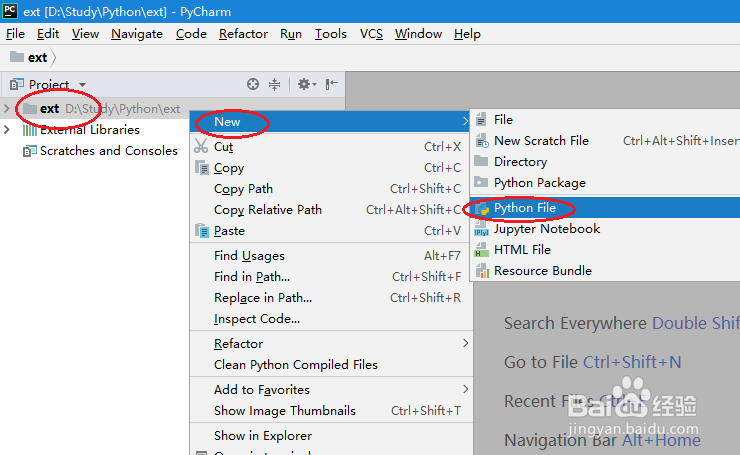
Task: Click the ext folder icon in breadcrumb bar
Action: pyautogui.click(x=17, y=57)
